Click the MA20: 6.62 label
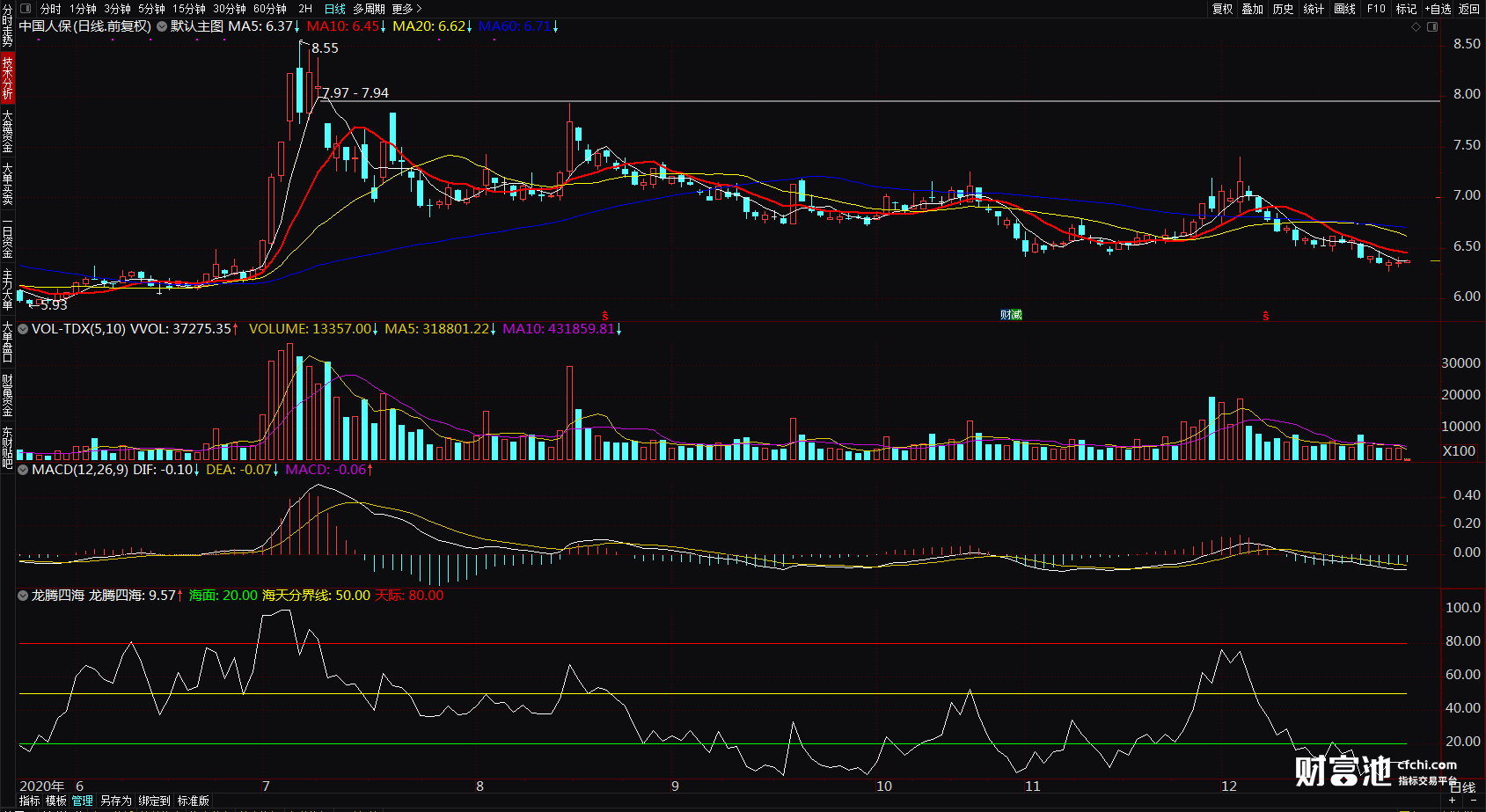Image resolution: width=1486 pixels, height=812 pixels. [x=432, y=26]
